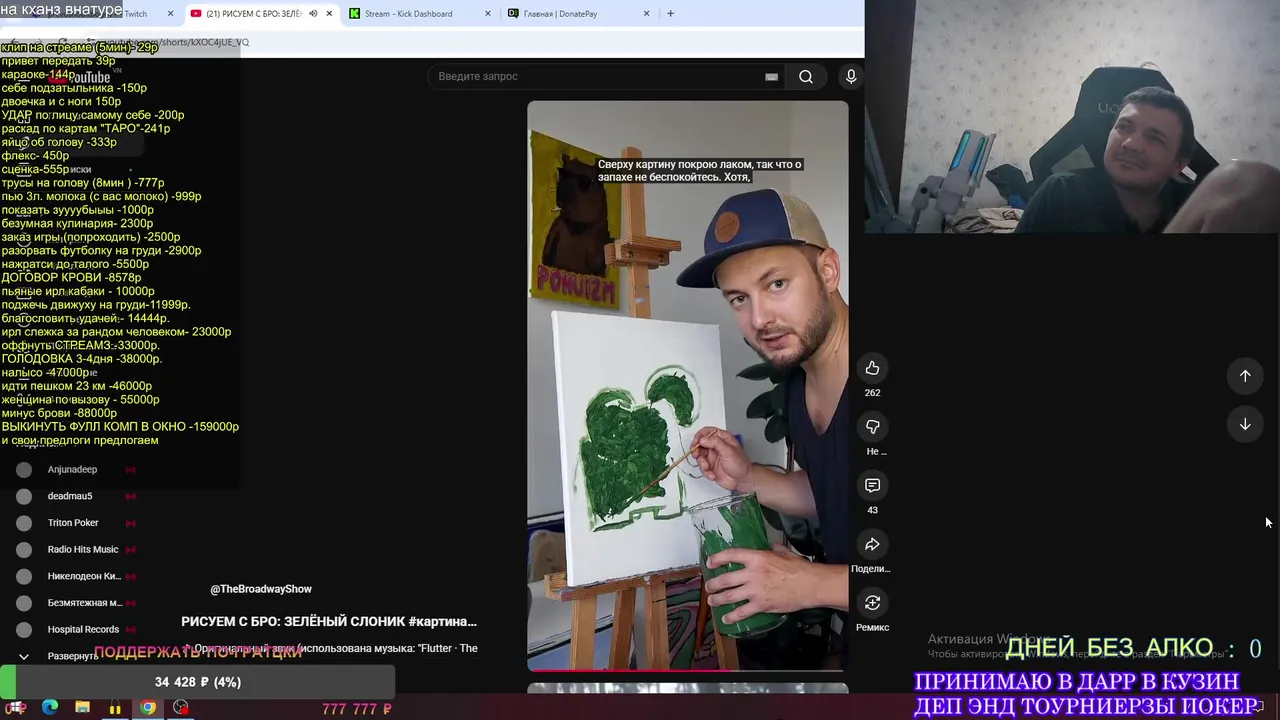
Task: Click Hospital Records live indicator
Action: pyautogui.click(x=130, y=630)
